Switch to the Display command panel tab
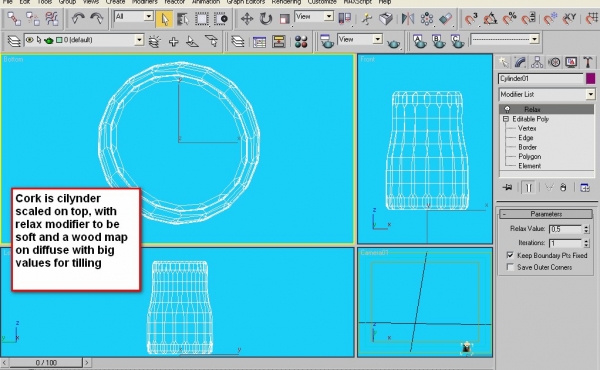This screenshot has width=600, height=370. point(571,62)
